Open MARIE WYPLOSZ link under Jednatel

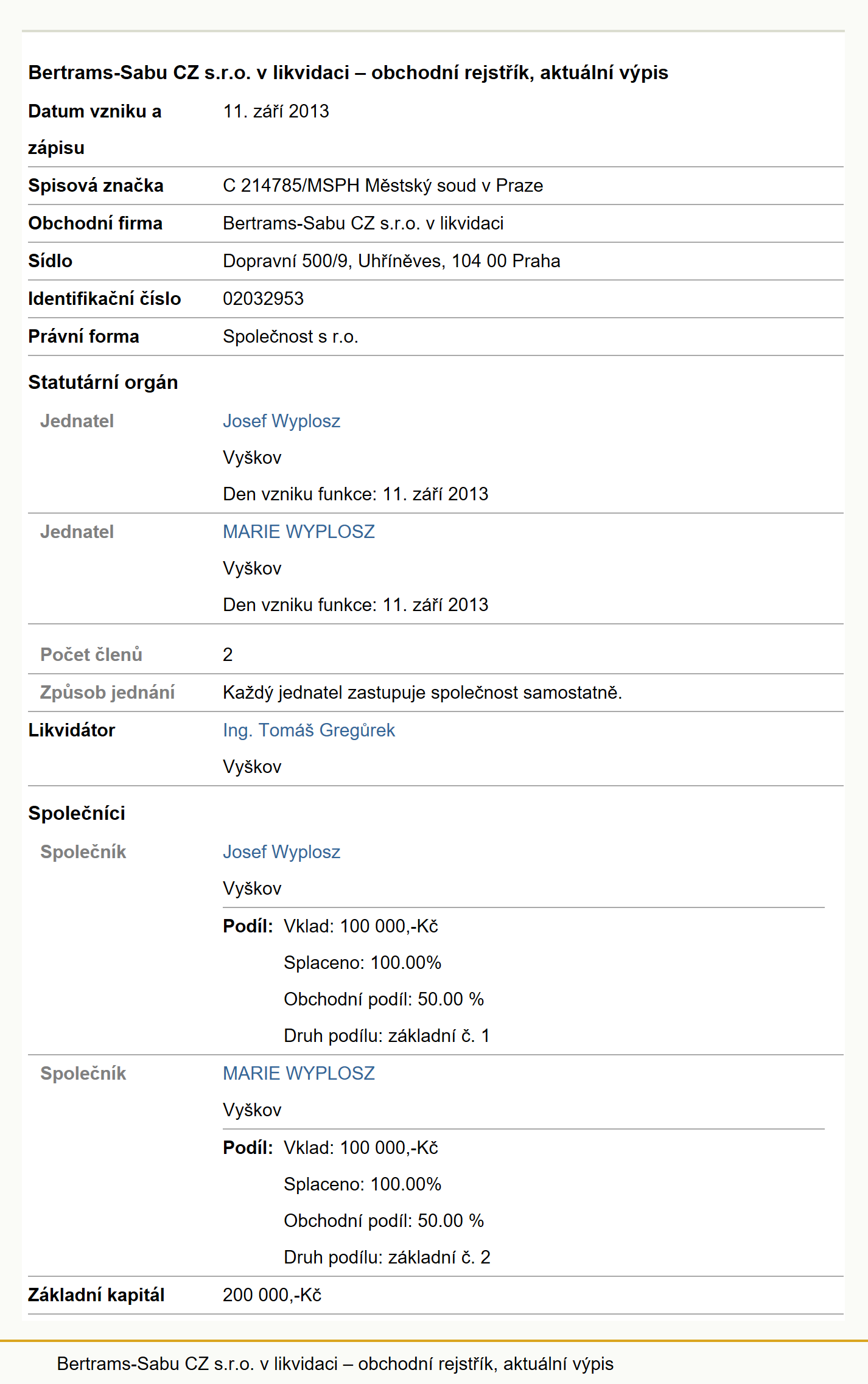click(299, 532)
